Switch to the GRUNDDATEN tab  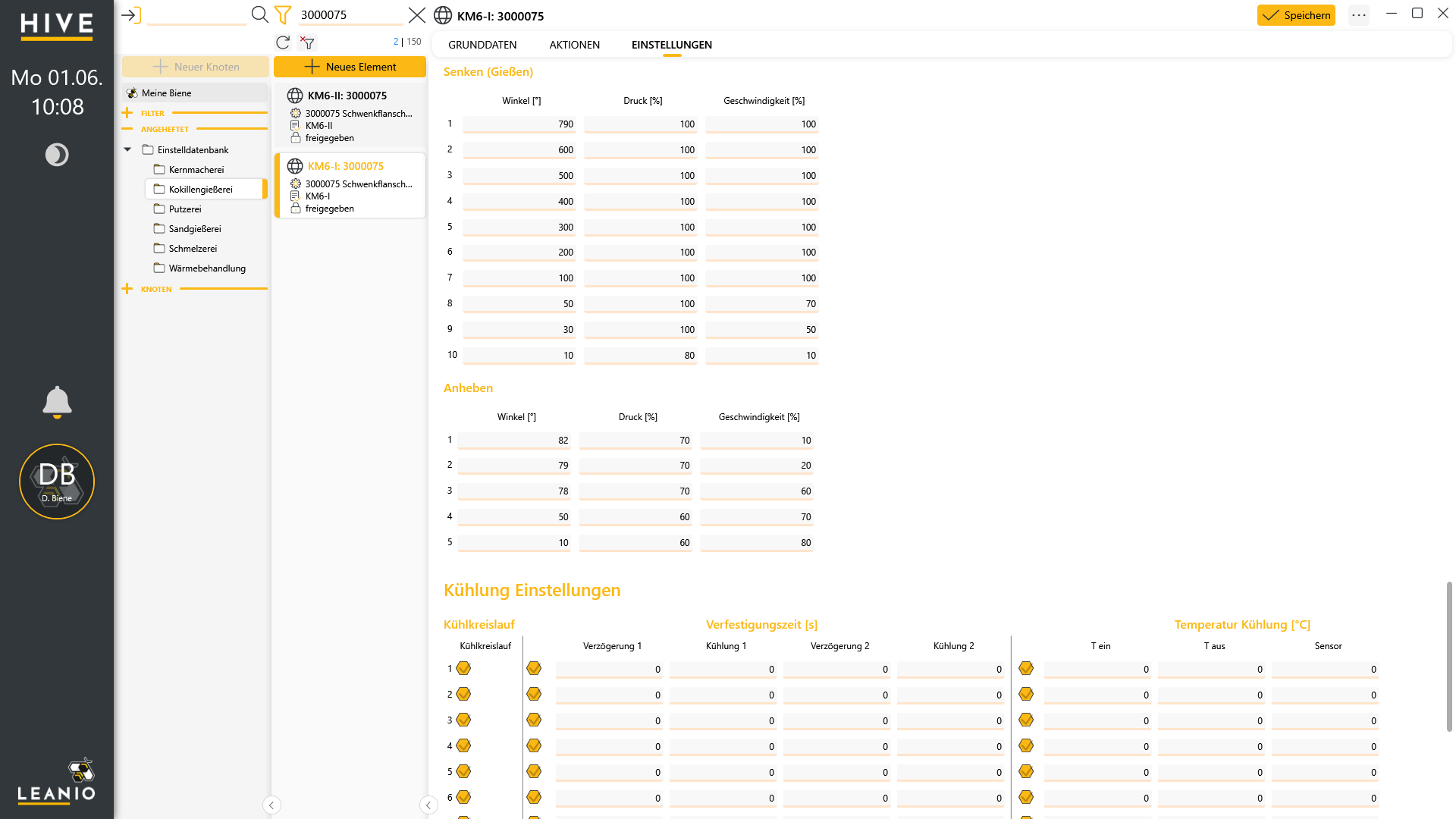pyautogui.click(x=482, y=45)
